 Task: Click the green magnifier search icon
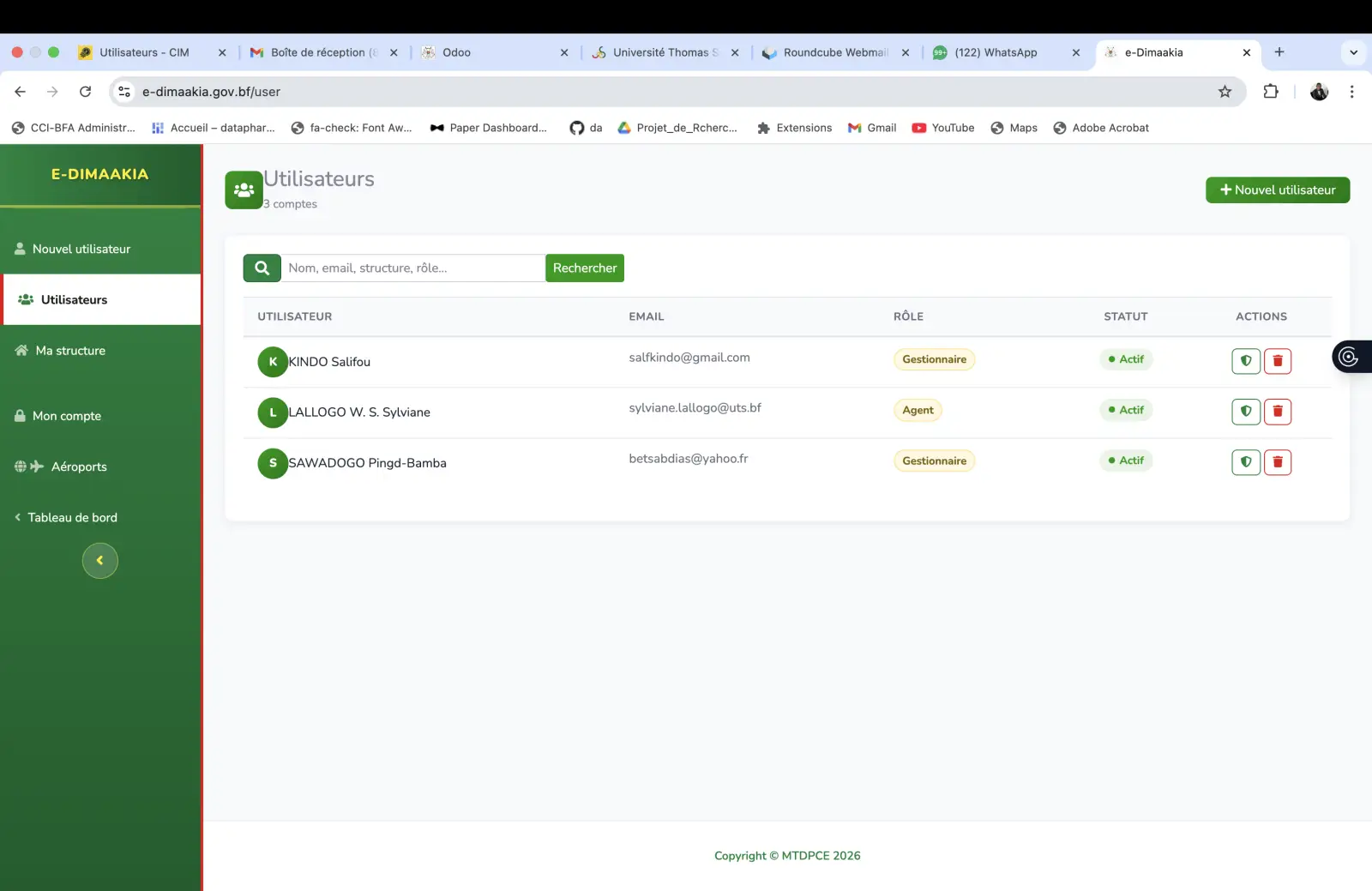[262, 268]
